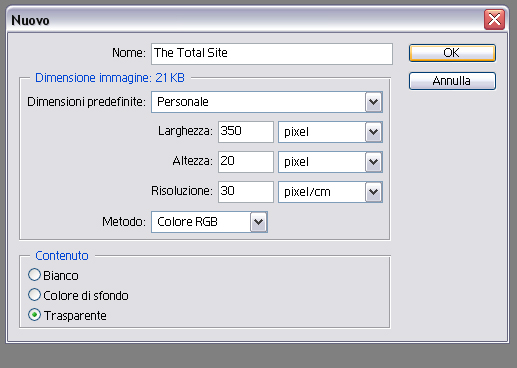Viewport: 517px width, 368px height.
Task: Open the pixel/cm resolution unit dropdown
Action: tap(373, 192)
